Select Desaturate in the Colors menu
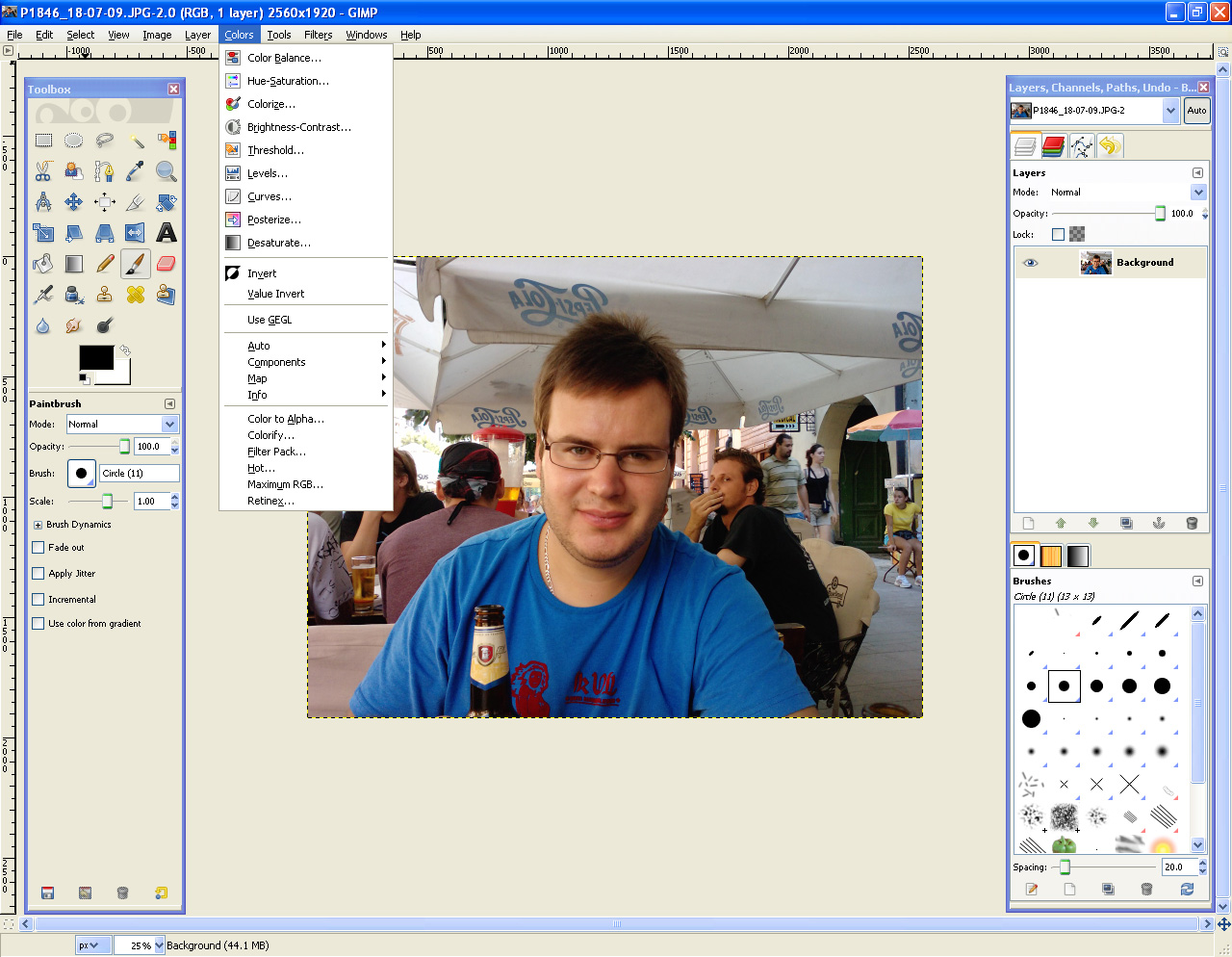Viewport: 1232px width, 957px height. [279, 243]
